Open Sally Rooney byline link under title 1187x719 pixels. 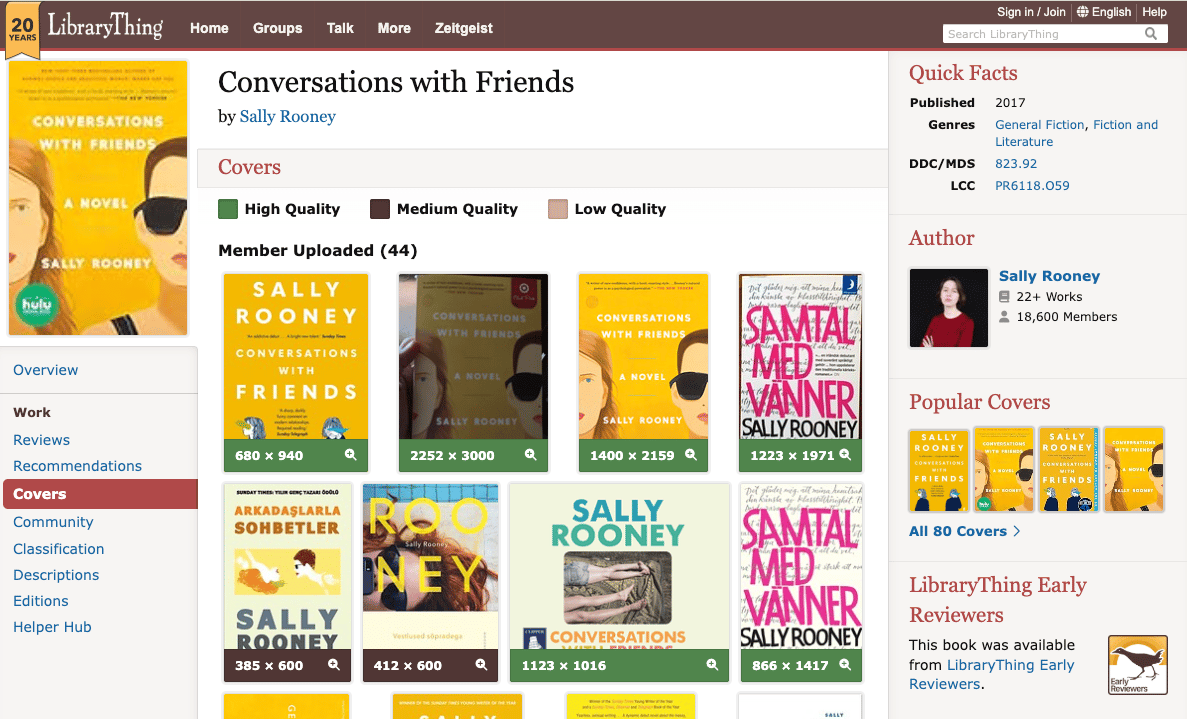coord(288,117)
